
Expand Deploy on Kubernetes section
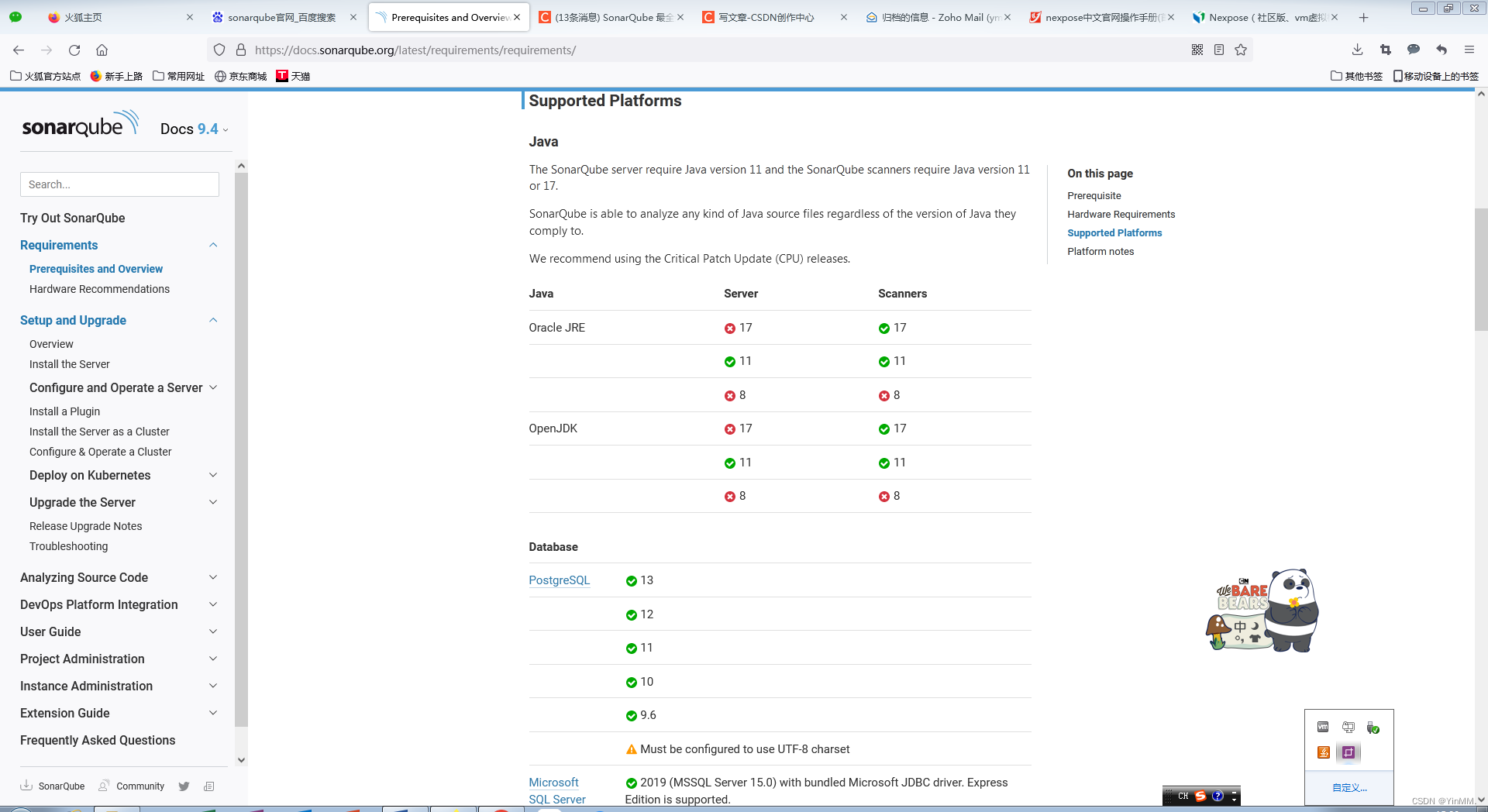pos(213,475)
